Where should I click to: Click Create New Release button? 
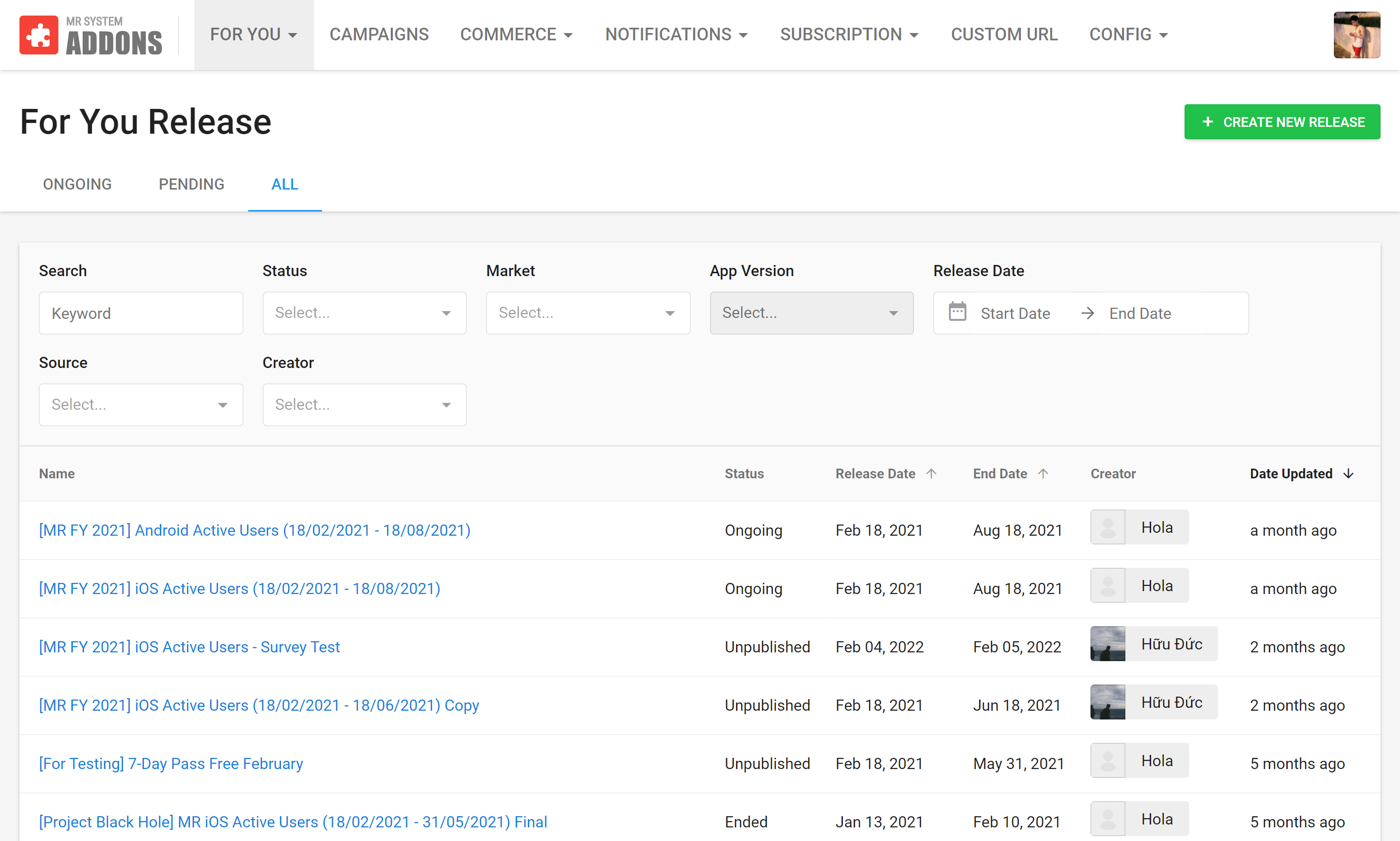pos(1281,122)
